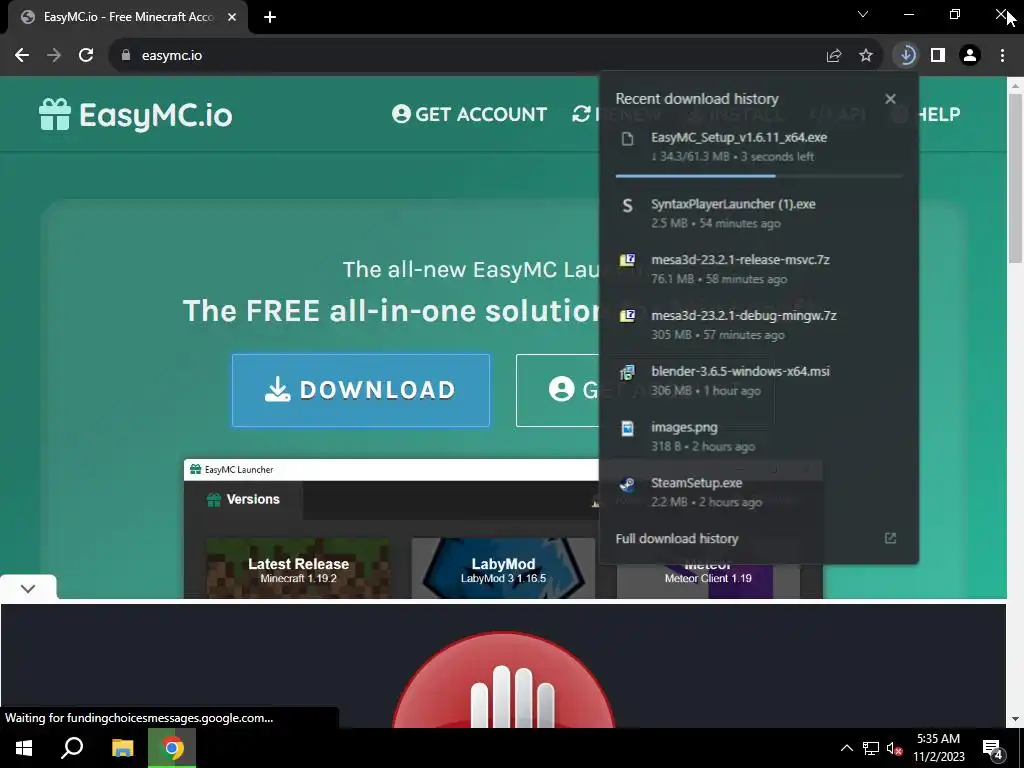This screenshot has width=1024, height=768.
Task: Open Full download history link
Action: [x=677, y=539]
